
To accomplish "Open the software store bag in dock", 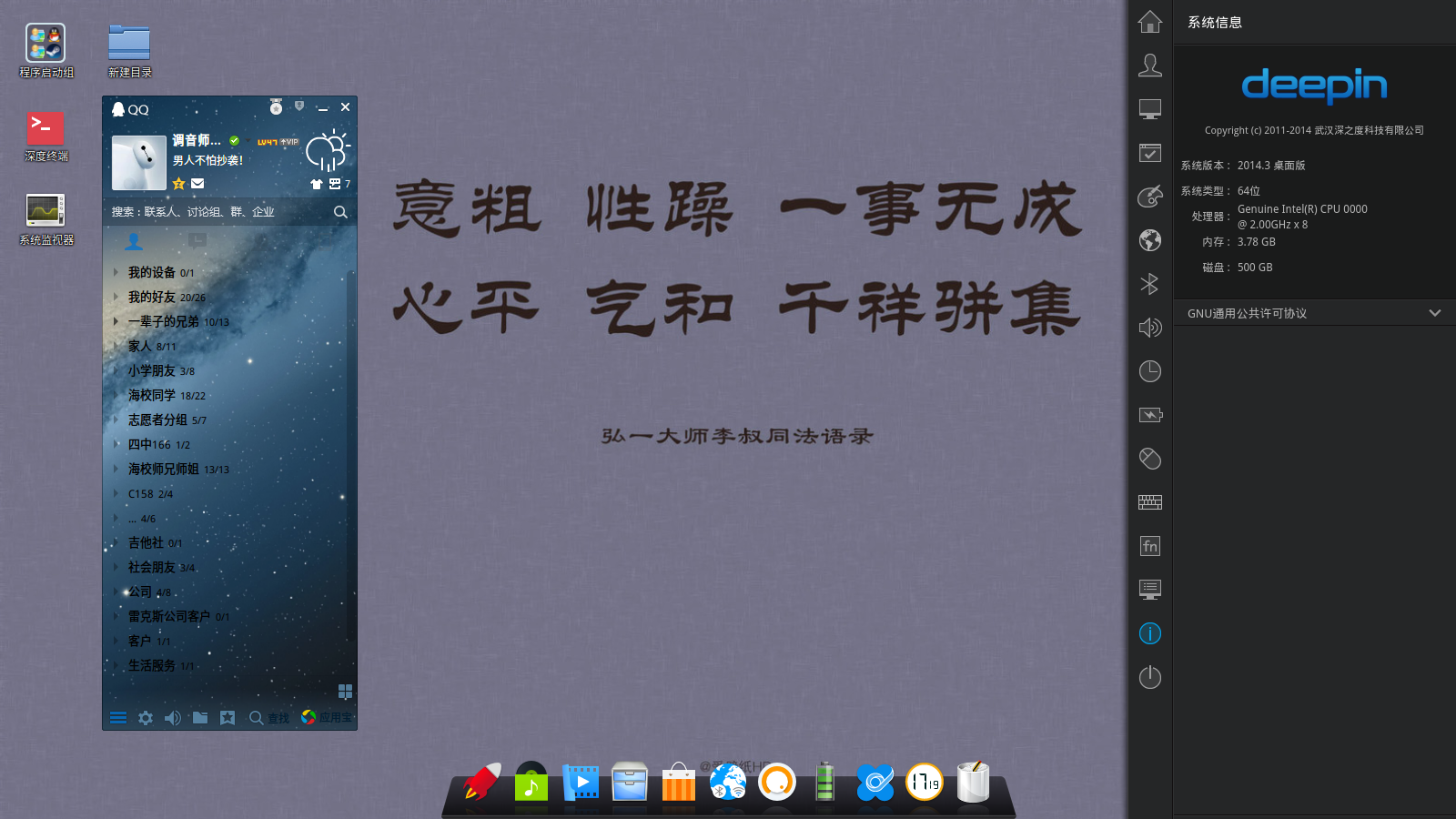I will 679,782.
